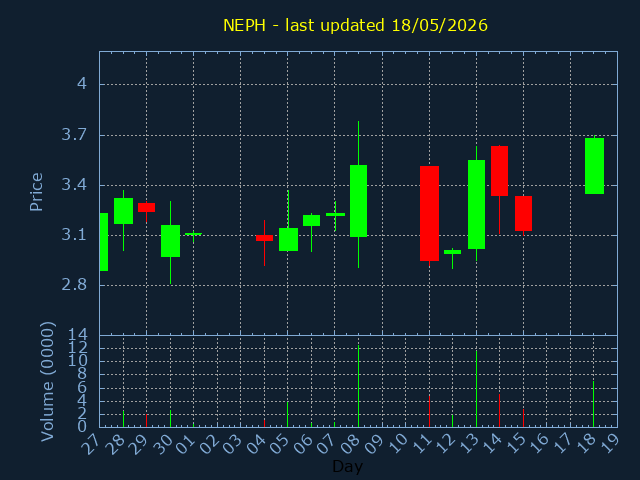The image size is (640, 480).
Task: Click the day label 28
Action: 114,443
